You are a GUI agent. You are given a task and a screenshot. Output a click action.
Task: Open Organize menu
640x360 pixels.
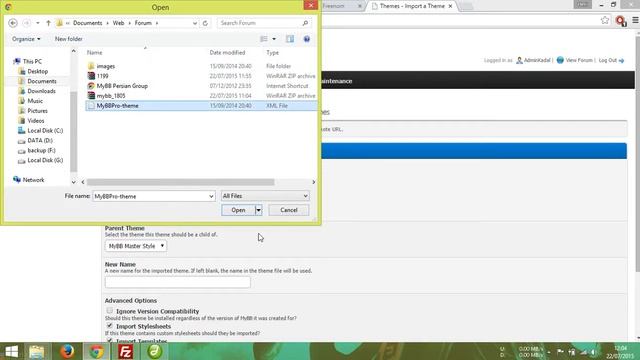(x=26, y=39)
